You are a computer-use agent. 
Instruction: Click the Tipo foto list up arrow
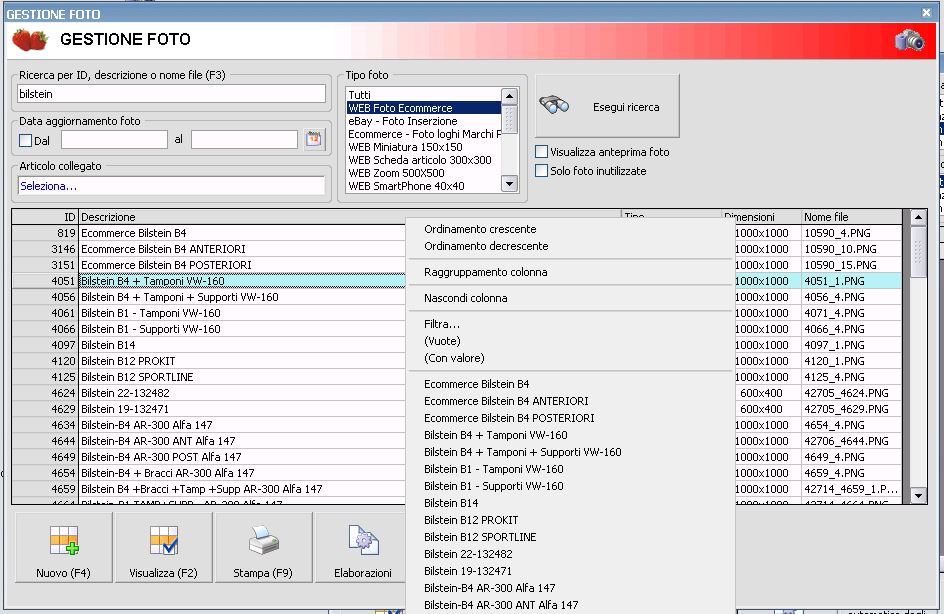(509, 96)
